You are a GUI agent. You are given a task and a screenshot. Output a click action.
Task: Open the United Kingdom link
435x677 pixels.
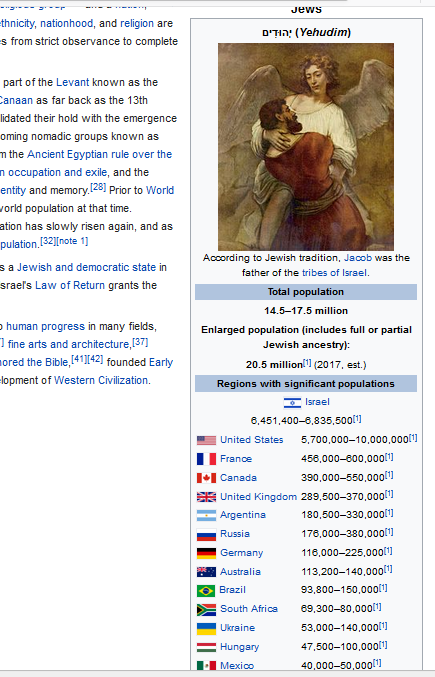tap(258, 497)
